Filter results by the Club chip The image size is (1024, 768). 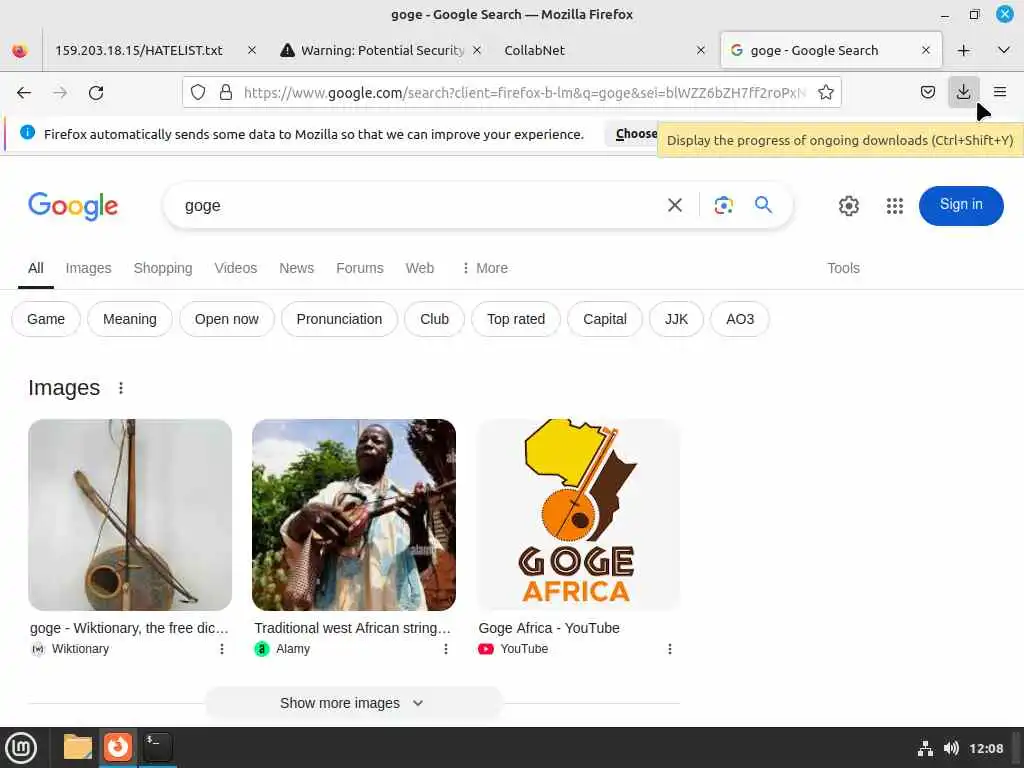434,319
